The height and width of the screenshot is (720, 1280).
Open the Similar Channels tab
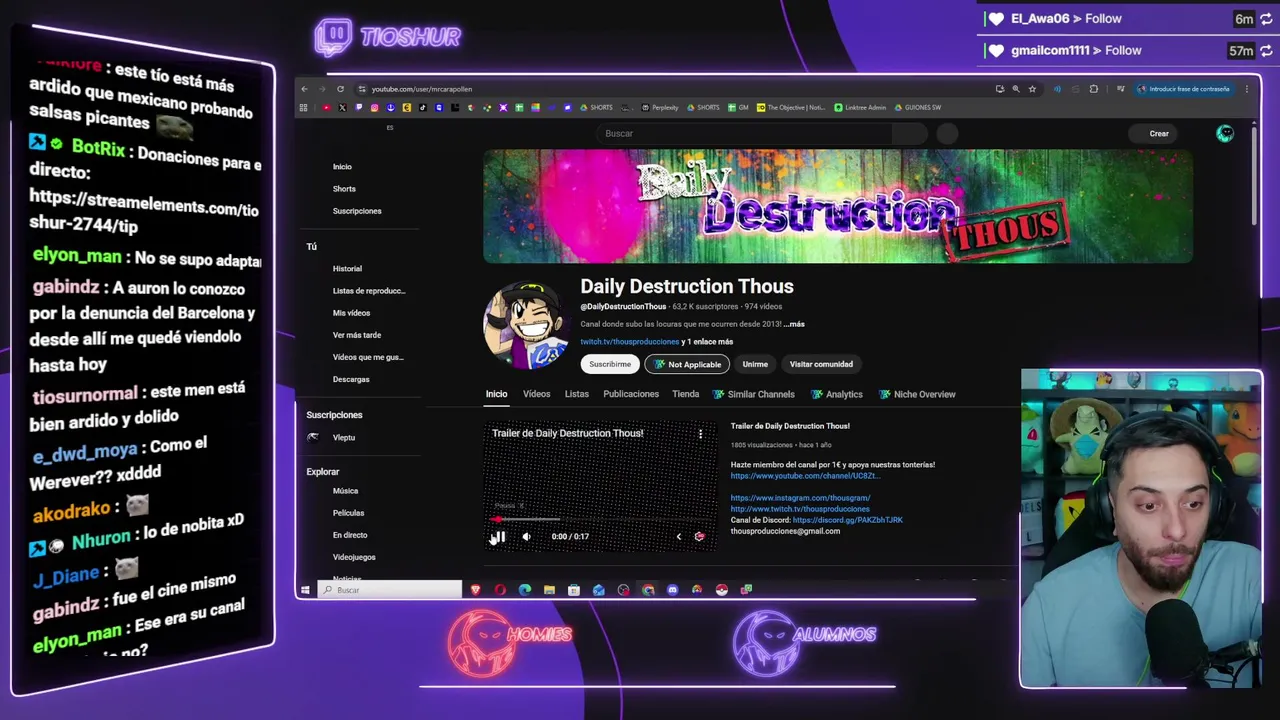pos(754,394)
